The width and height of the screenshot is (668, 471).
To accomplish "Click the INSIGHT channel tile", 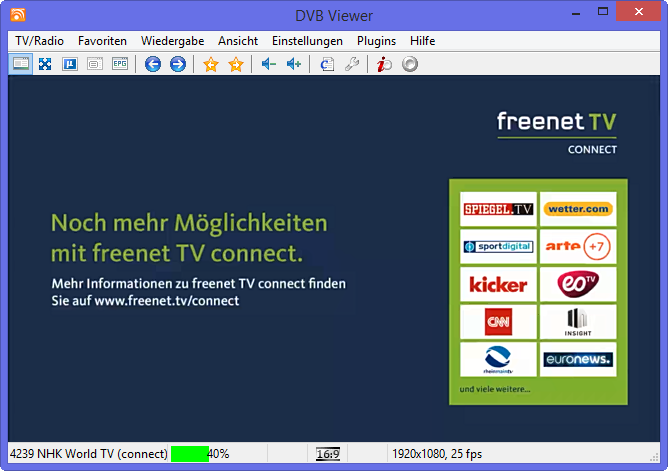I will click(578, 322).
